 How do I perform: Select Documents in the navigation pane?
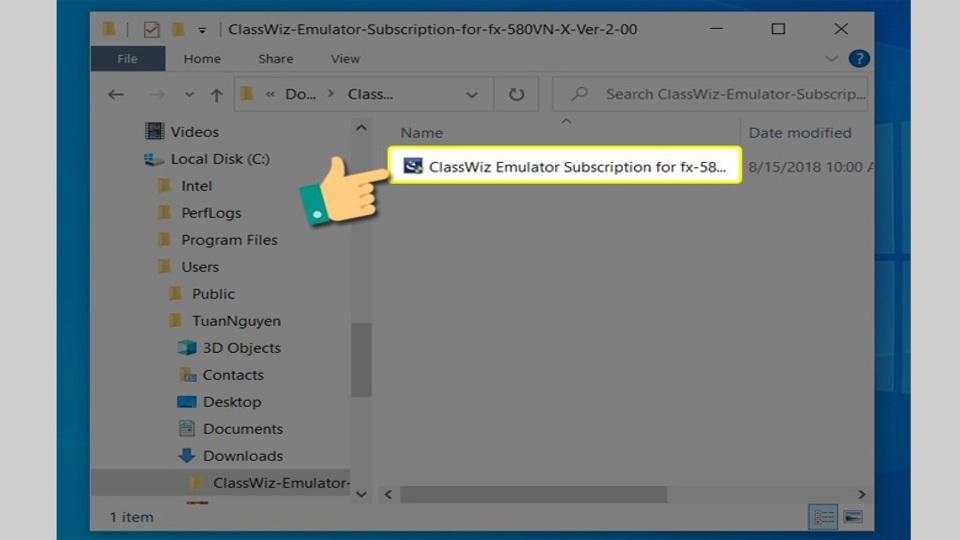(243, 429)
